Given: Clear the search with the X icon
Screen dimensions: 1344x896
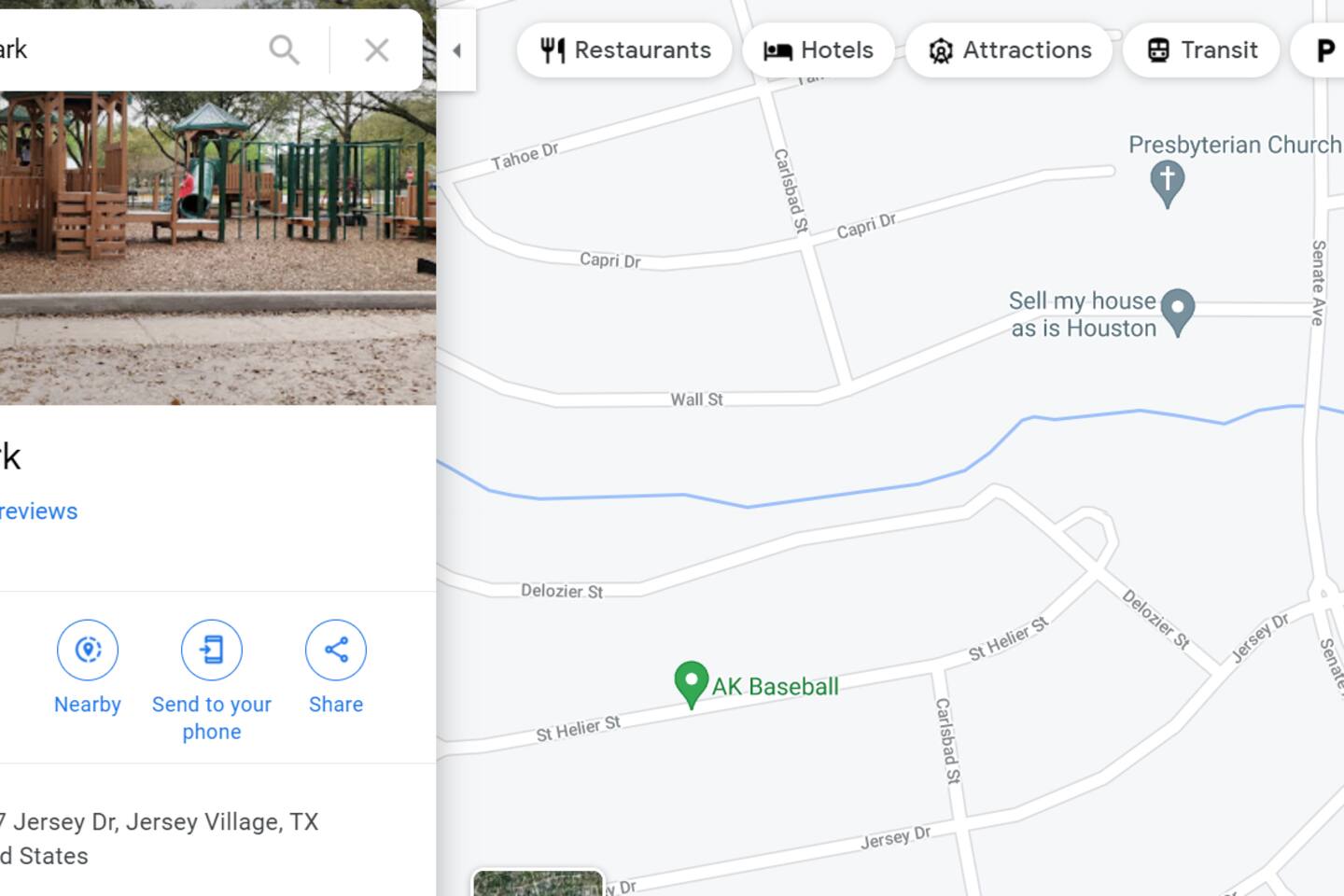Looking at the screenshot, I should pos(376,49).
